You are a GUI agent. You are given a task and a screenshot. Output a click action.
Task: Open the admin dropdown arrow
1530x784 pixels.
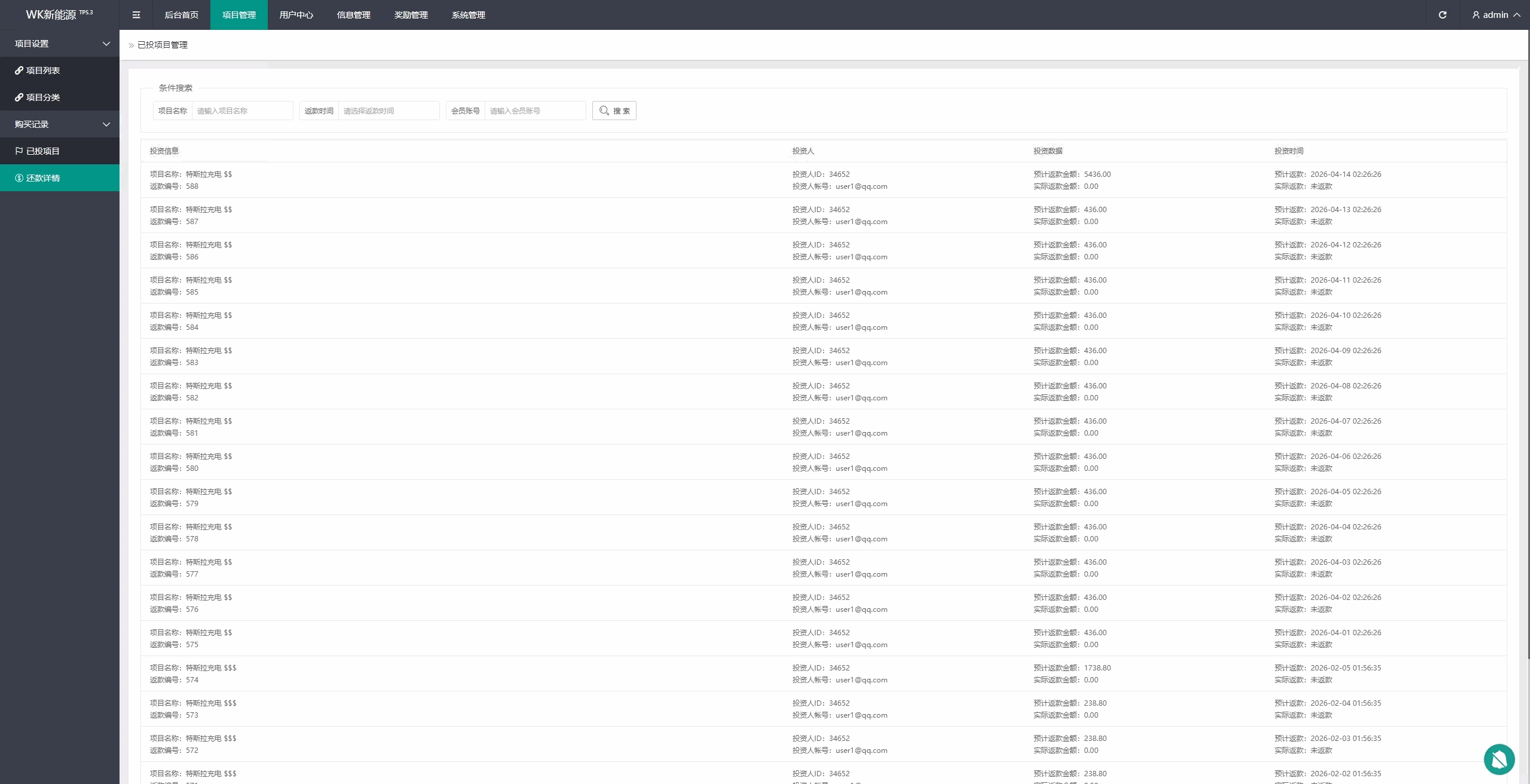point(1517,15)
